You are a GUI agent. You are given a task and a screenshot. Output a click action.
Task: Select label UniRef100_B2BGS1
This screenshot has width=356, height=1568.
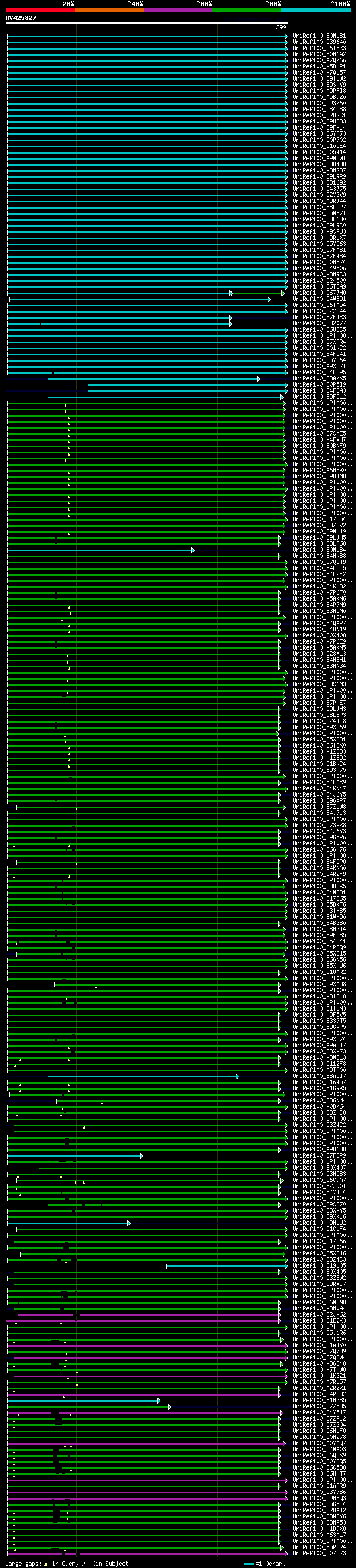click(319, 116)
